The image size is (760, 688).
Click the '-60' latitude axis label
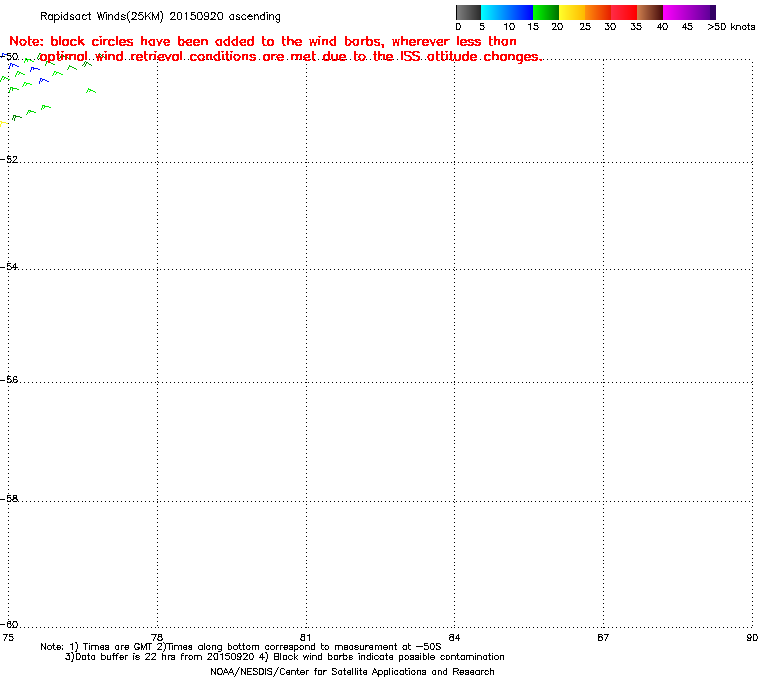click(x=9, y=624)
